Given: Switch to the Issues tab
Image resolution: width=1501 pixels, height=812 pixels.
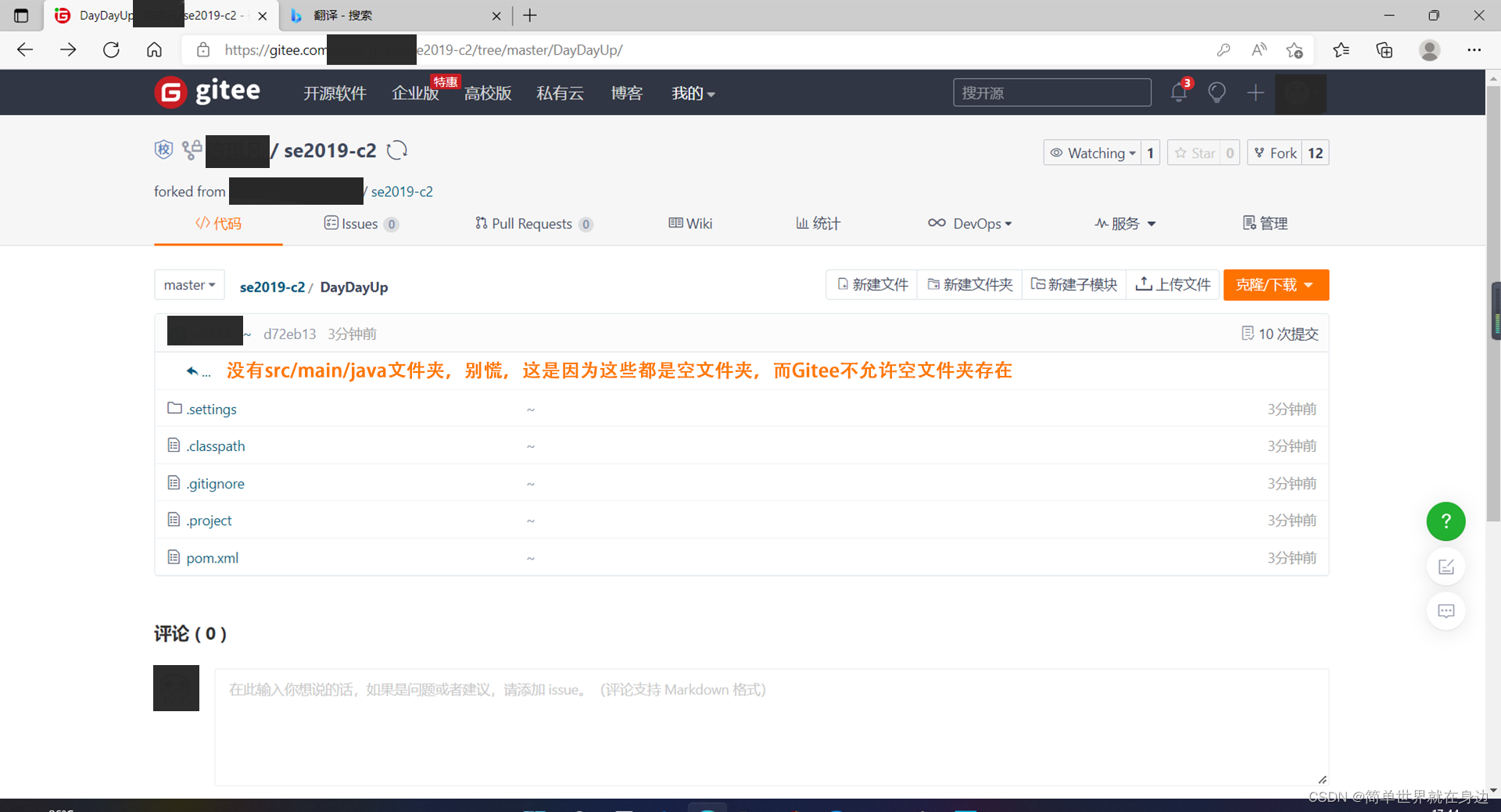Looking at the screenshot, I should point(361,224).
